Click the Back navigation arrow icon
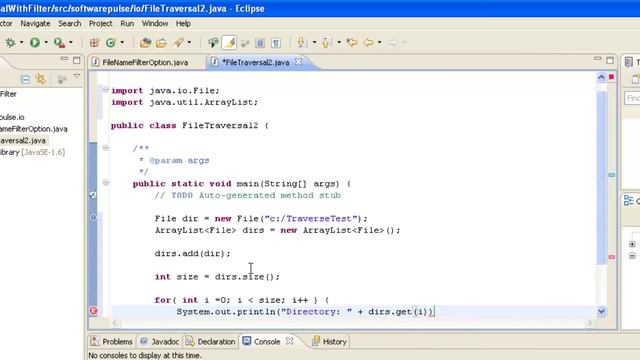640x360 pixels. 368,42
